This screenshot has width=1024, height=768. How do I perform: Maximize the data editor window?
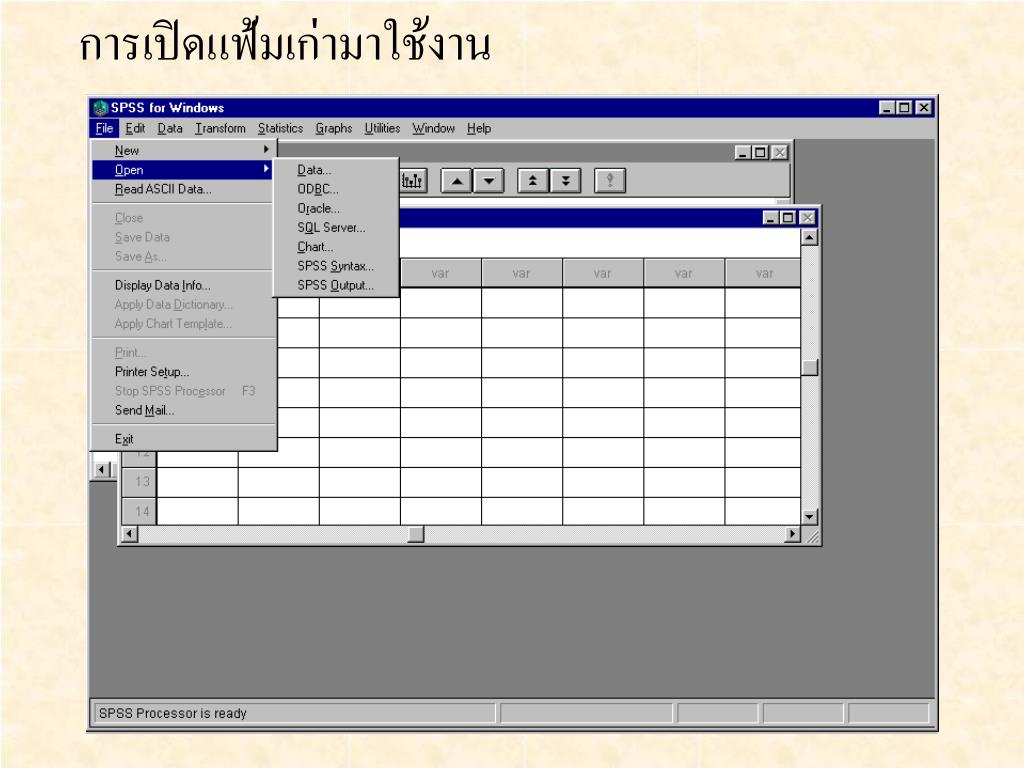point(788,217)
